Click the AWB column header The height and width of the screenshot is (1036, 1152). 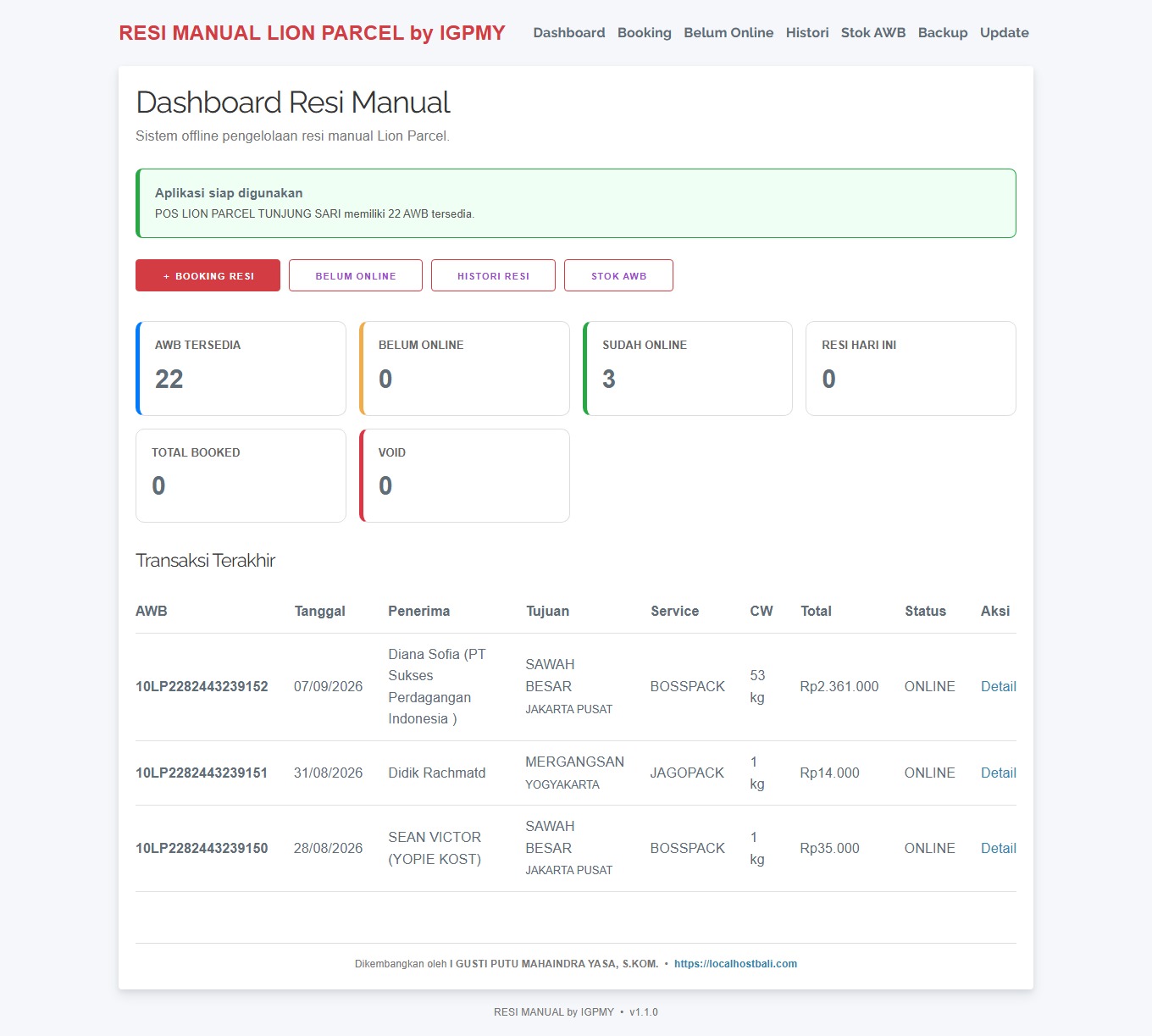152,611
